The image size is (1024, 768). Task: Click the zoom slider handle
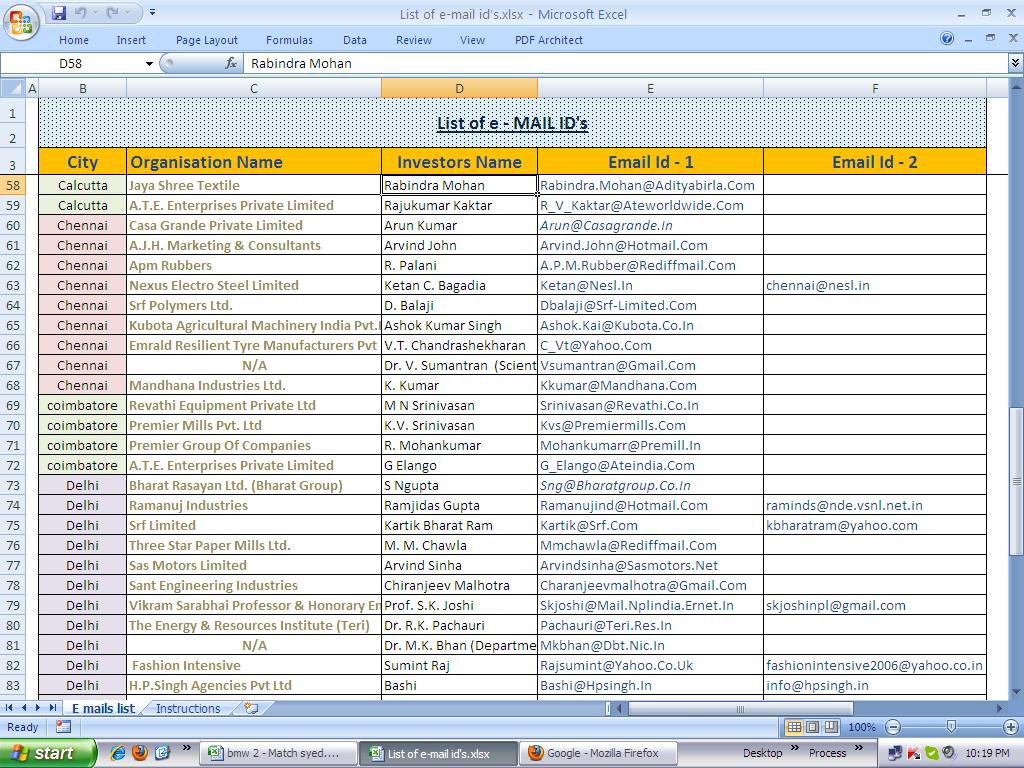click(x=952, y=727)
